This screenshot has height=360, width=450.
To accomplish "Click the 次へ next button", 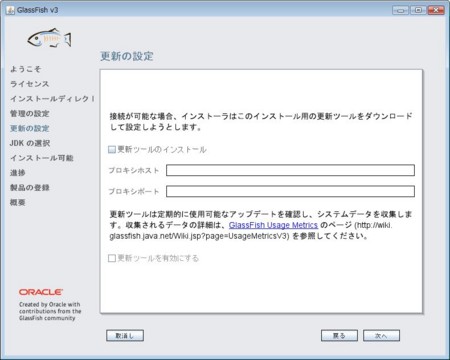I will [x=381, y=336].
